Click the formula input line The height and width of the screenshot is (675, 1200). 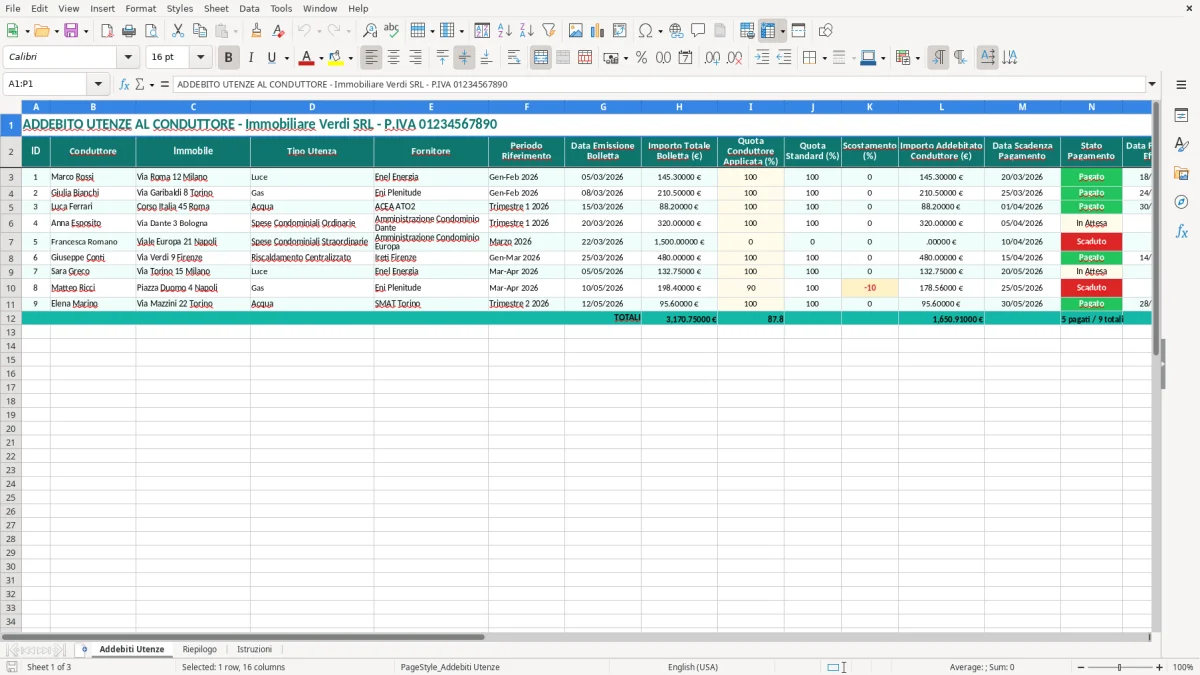[658, 84]
